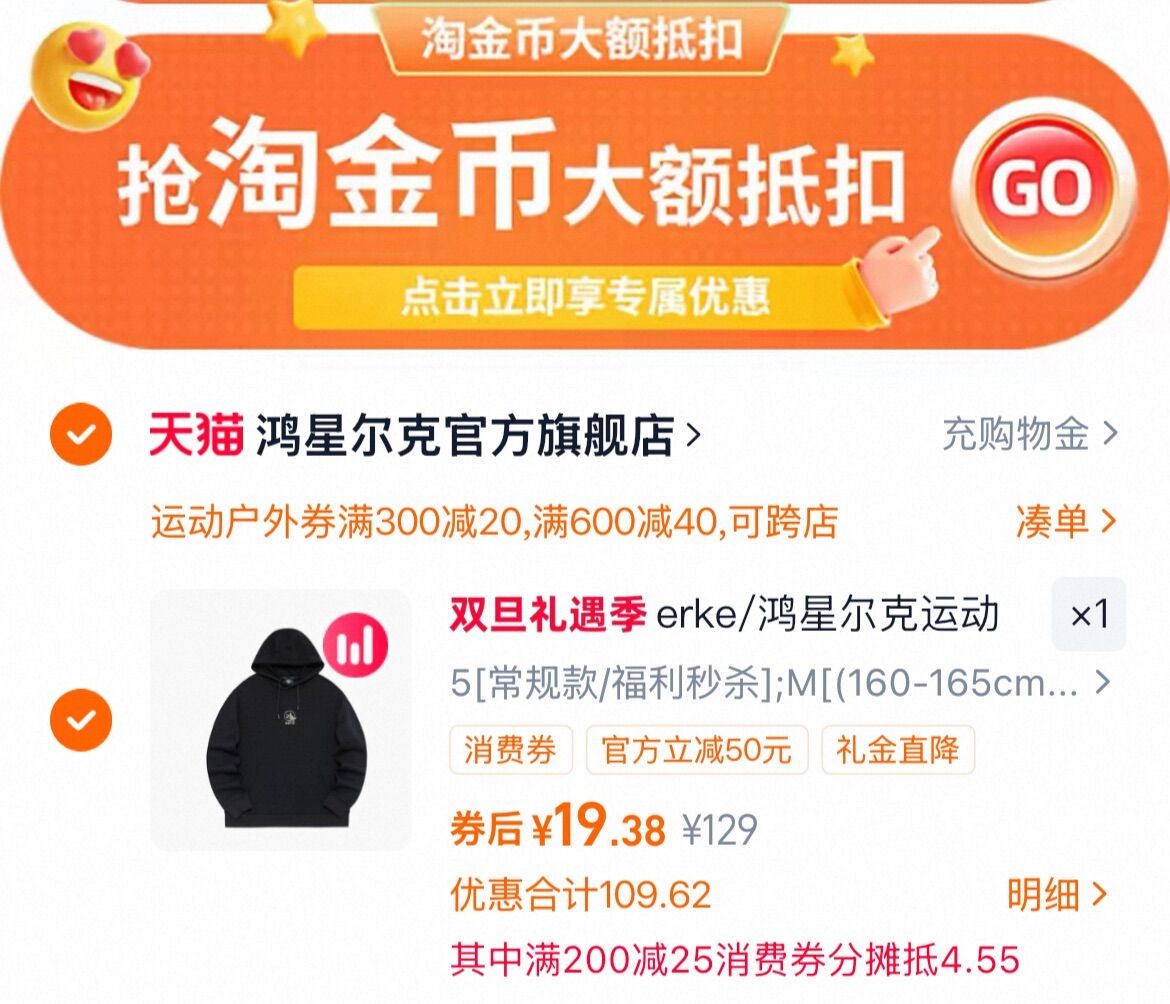Tap 凑单 to add more items
The image size is (1170, 1004).
click(x=1066, y=521)
